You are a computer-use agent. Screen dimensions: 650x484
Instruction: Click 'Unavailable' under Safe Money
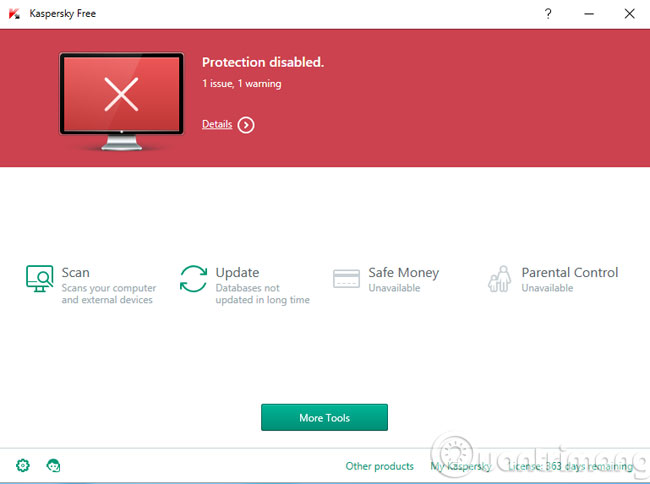(x=394, y=288)
